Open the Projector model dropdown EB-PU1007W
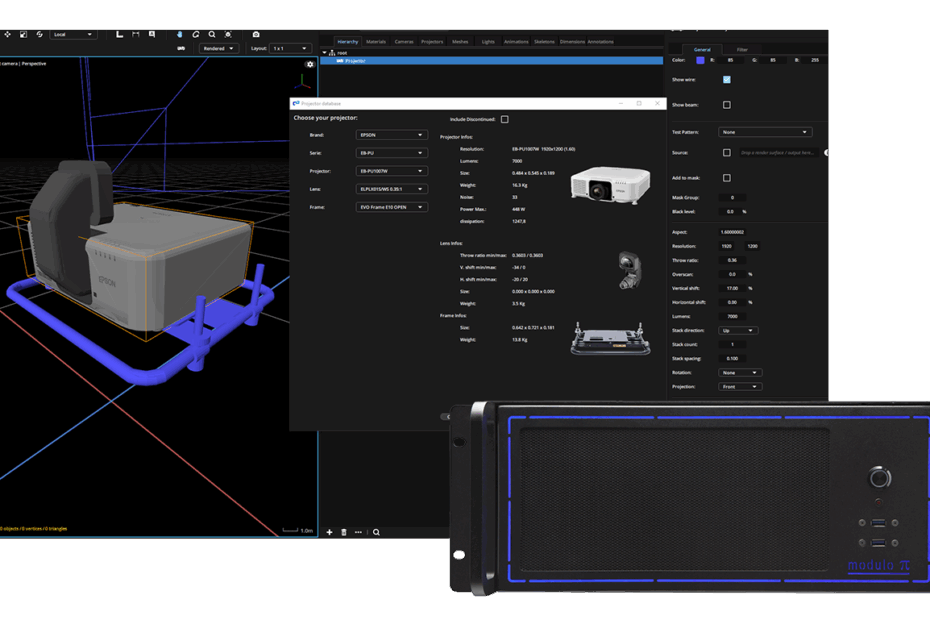 click(391, 171)
